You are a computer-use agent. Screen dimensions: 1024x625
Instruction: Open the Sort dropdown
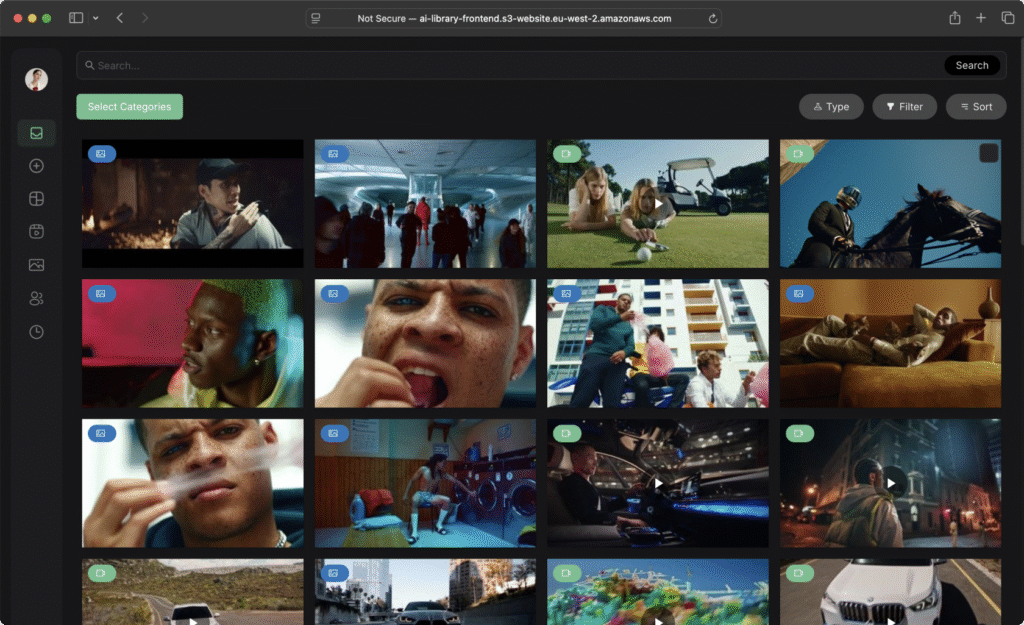tap(976, 106)
